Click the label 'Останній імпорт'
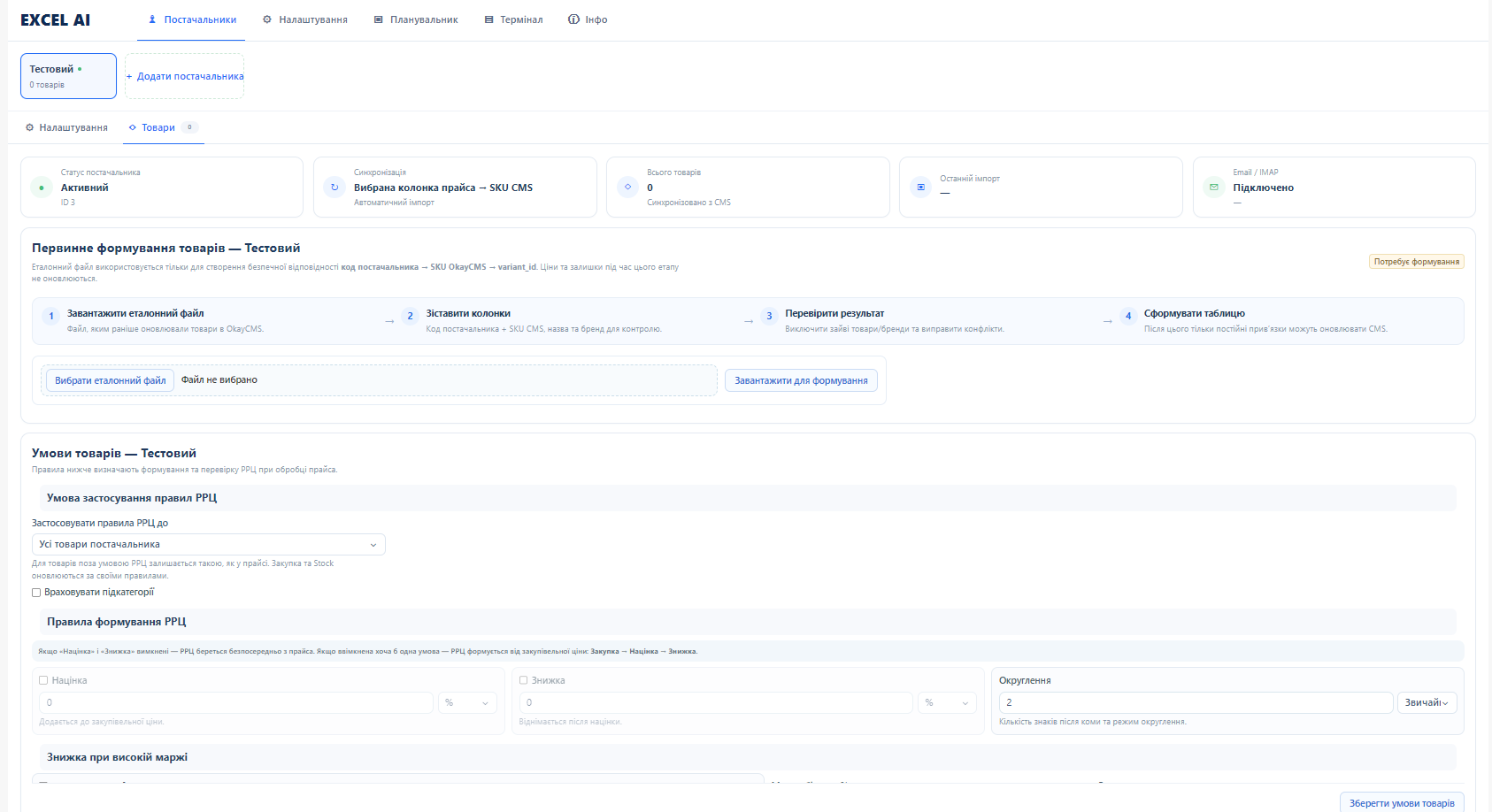Viewport: 1492px width, 812px height. pyautogui.click(x=970, y=179)
